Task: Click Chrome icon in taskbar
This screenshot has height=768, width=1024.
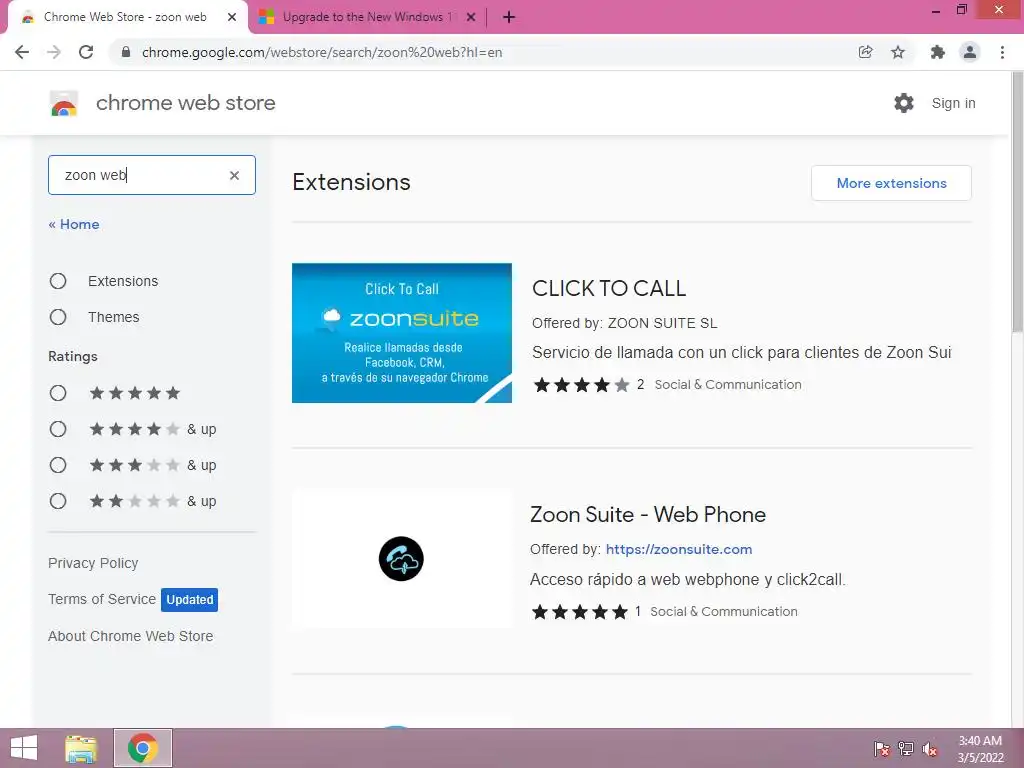Action: pyautogui.click(x=143, y=748)
